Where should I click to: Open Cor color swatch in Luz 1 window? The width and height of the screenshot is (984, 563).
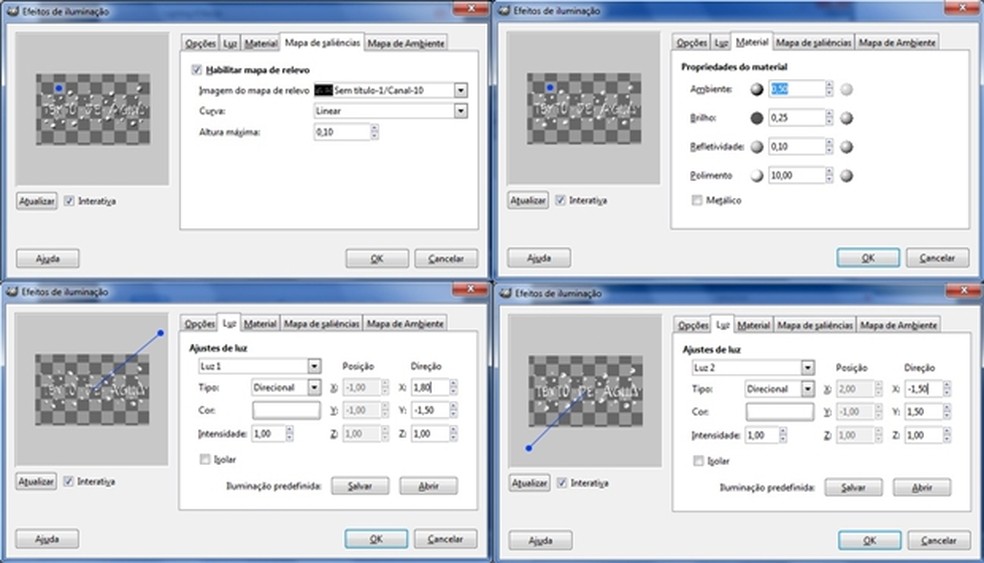point(286,410)
